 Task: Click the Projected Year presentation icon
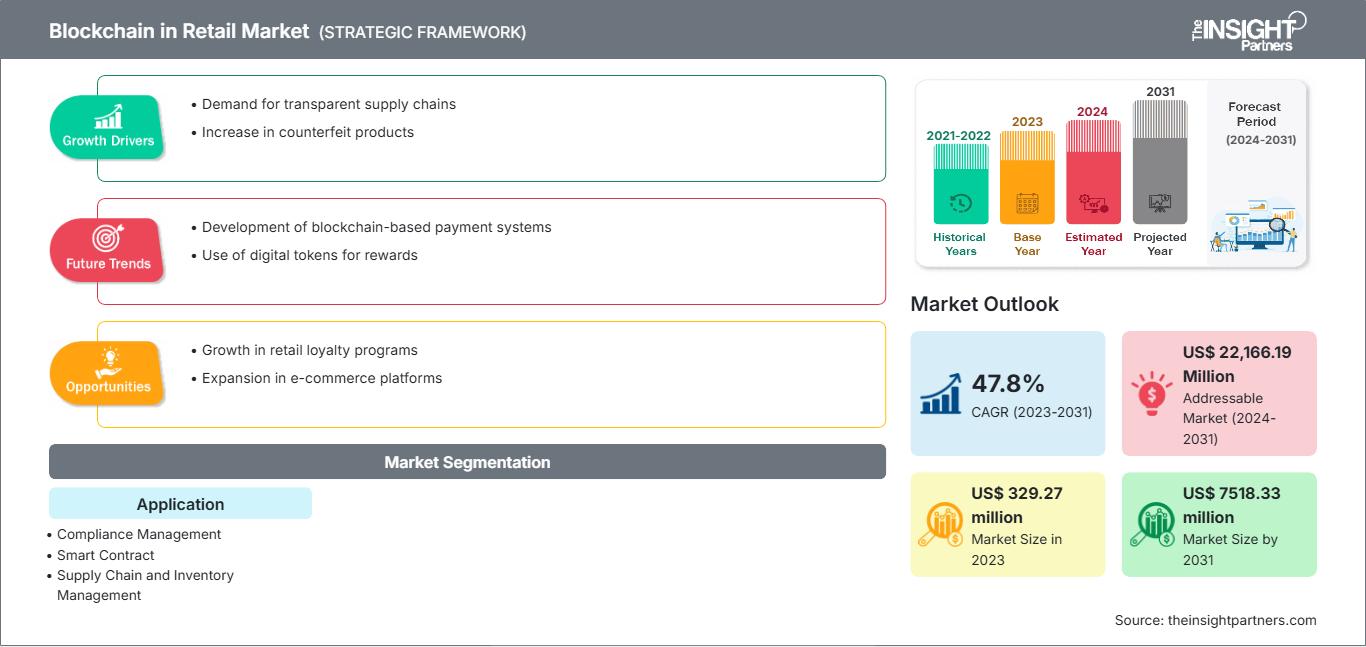click(x=1160, y=204)
